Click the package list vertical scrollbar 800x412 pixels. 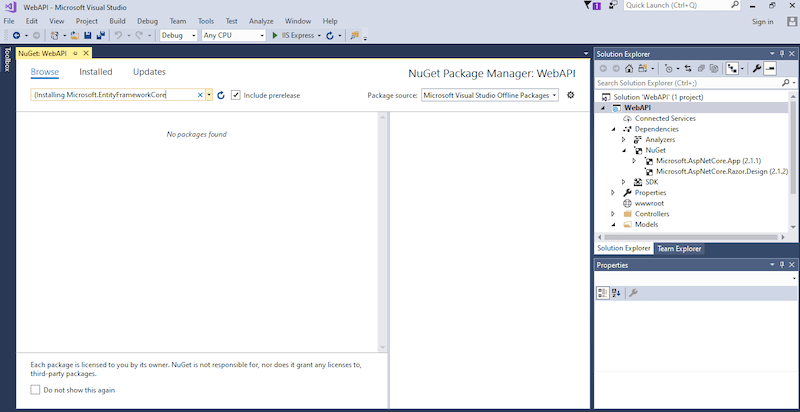point(383,232)
